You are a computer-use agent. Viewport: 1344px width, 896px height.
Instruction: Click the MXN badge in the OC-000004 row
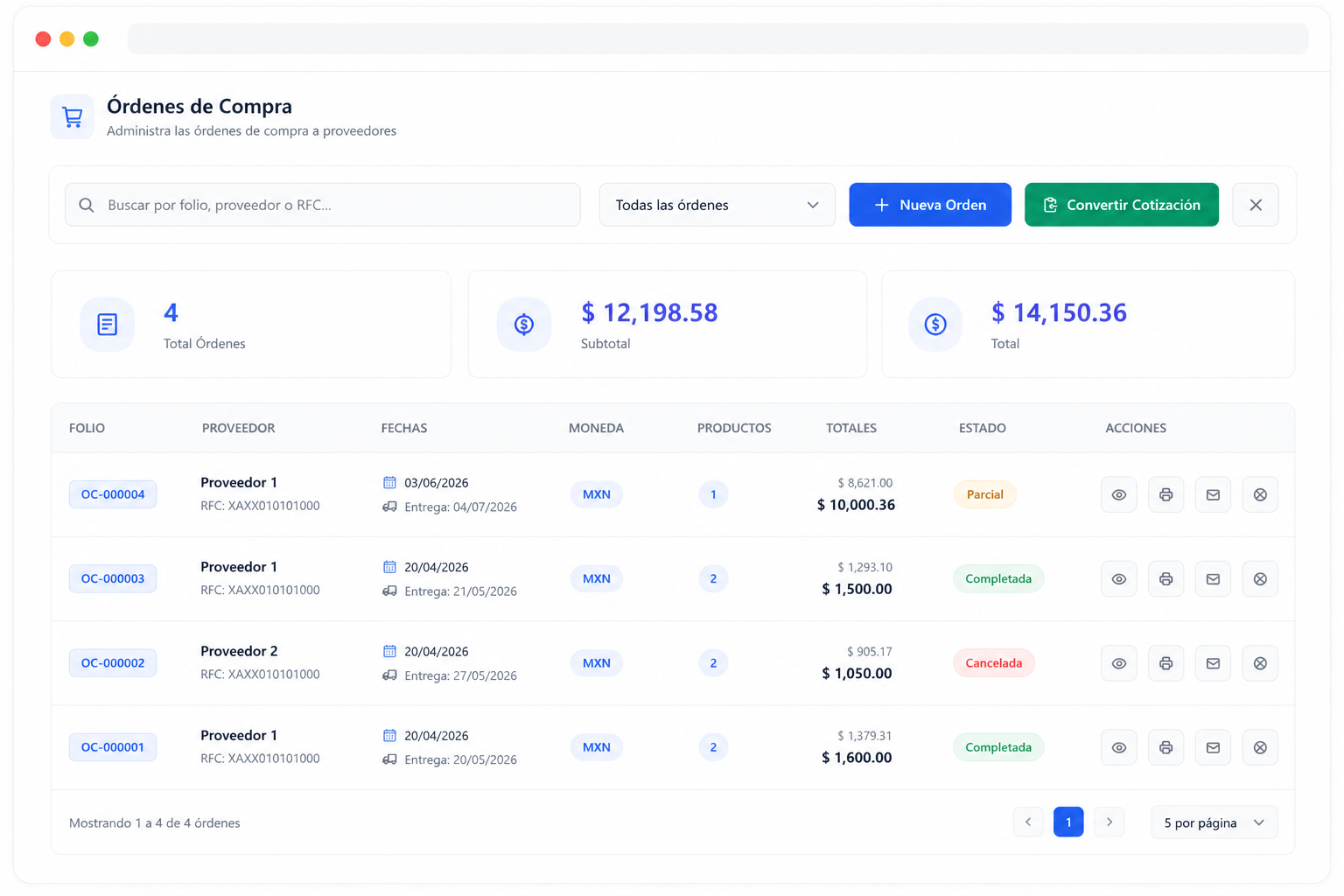point(597,494)
